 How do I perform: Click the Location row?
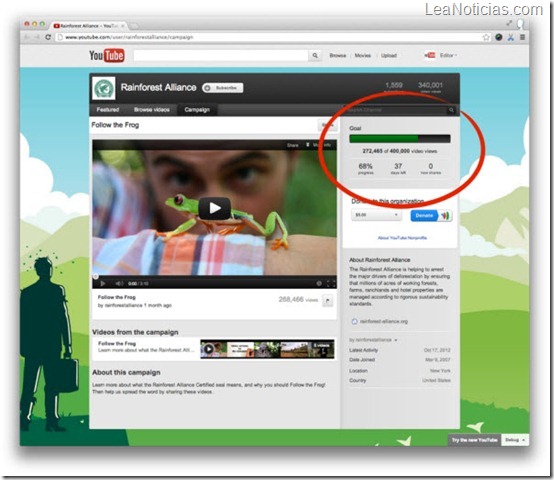click(400, 371)
